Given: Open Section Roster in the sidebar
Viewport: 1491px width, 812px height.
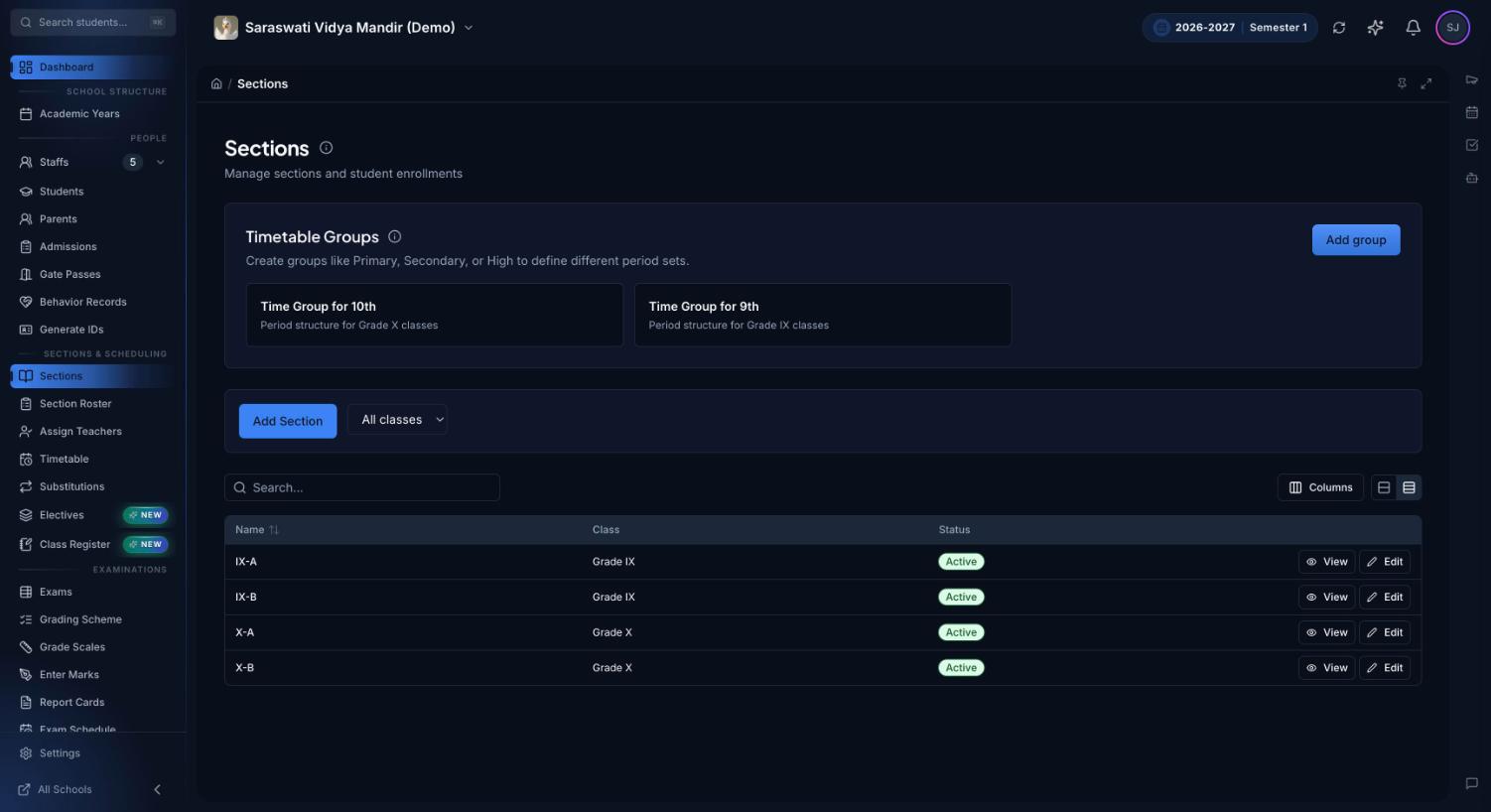Looking at the screenshot, I should (x=92, y=404).
